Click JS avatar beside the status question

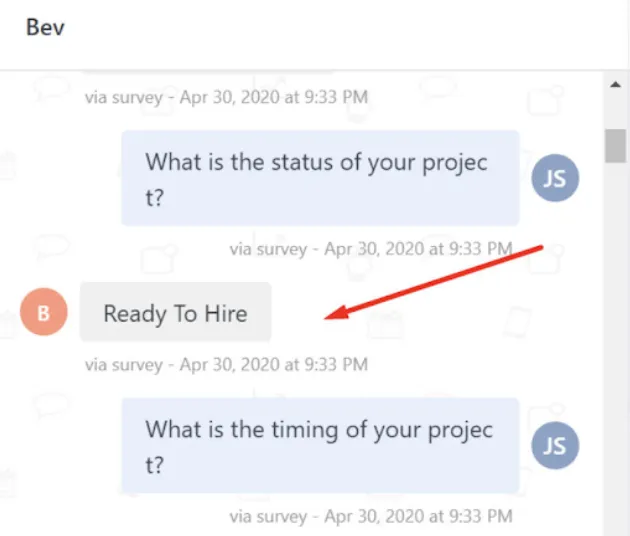click(554, 178)
